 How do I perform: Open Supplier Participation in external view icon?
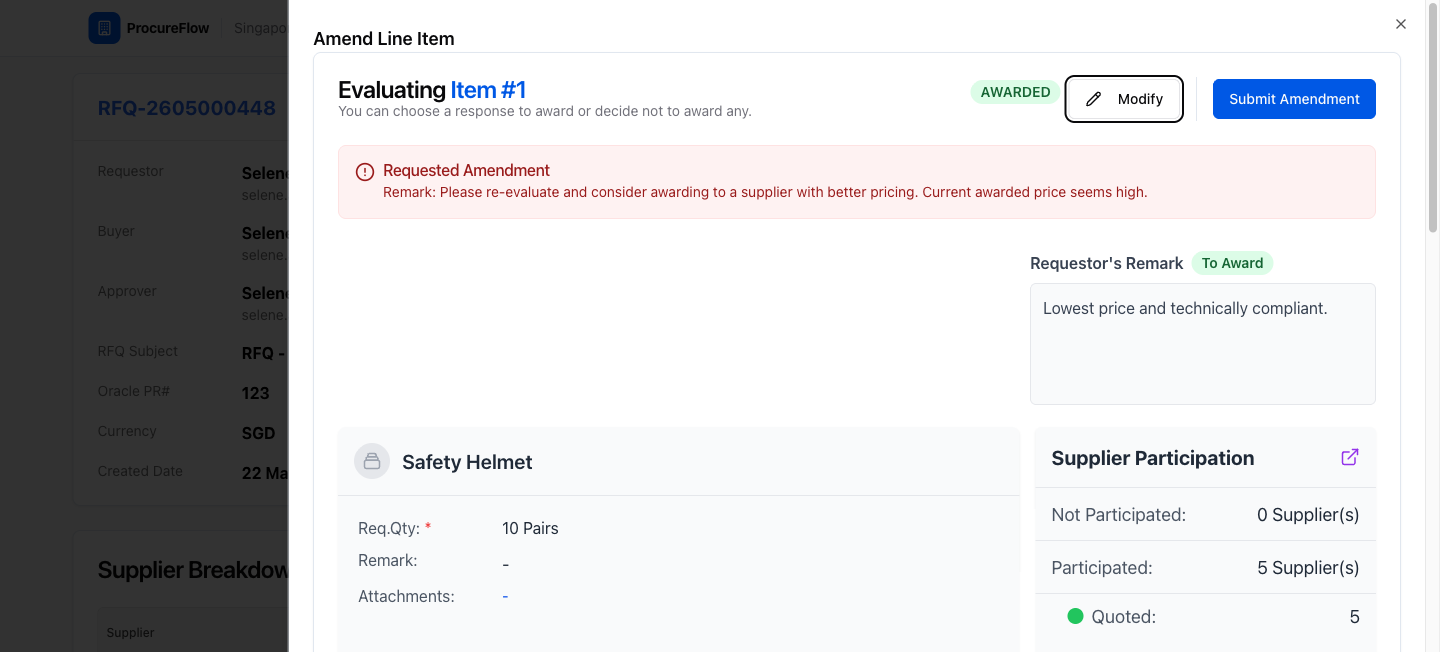tap(1350, 457)
